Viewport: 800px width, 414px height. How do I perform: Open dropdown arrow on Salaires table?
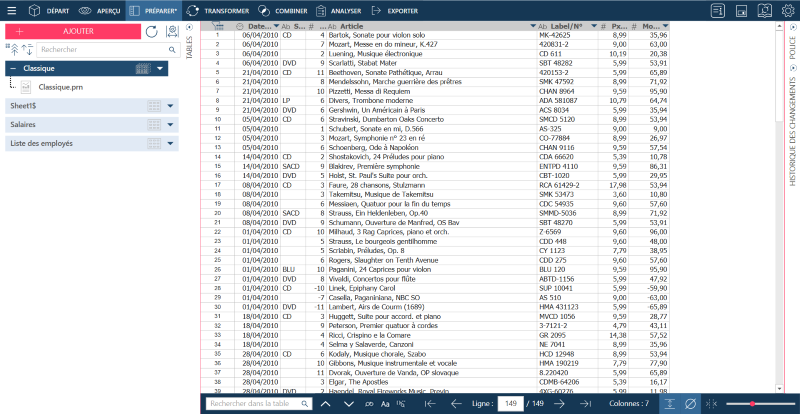tap(170, 125)
